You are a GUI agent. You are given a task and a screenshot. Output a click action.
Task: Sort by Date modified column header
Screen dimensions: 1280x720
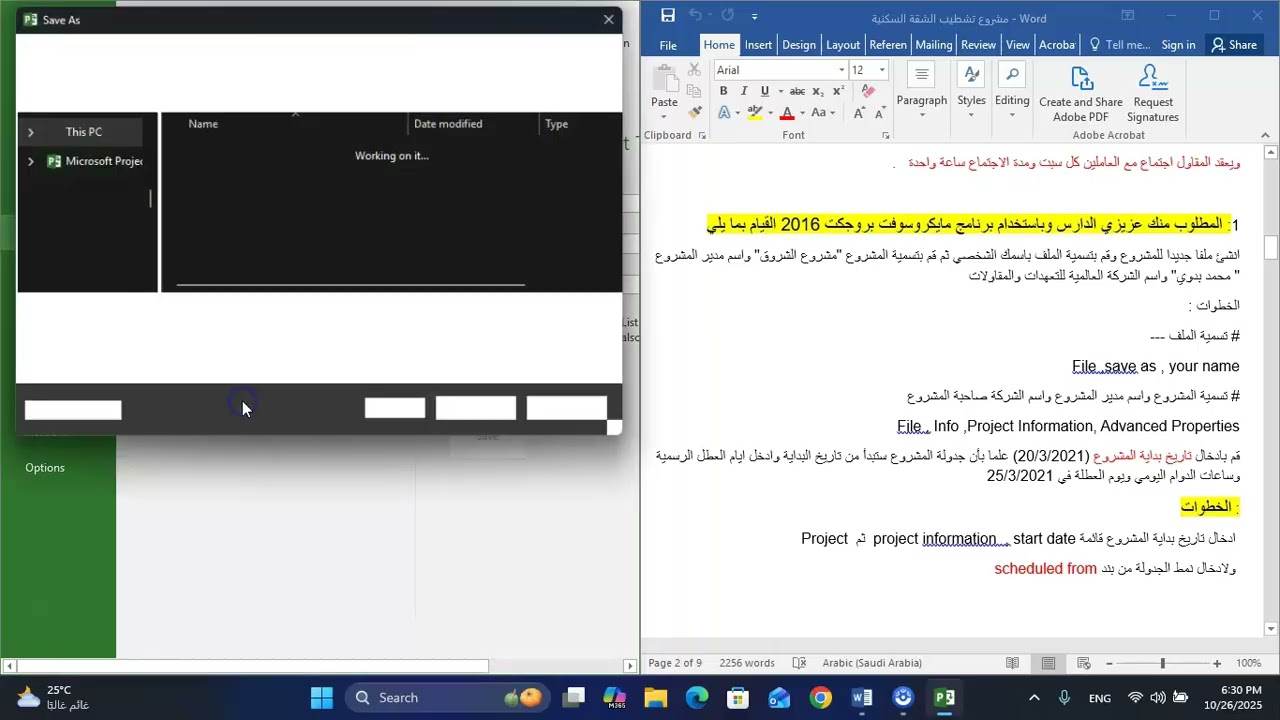click(x=448, y=124)
